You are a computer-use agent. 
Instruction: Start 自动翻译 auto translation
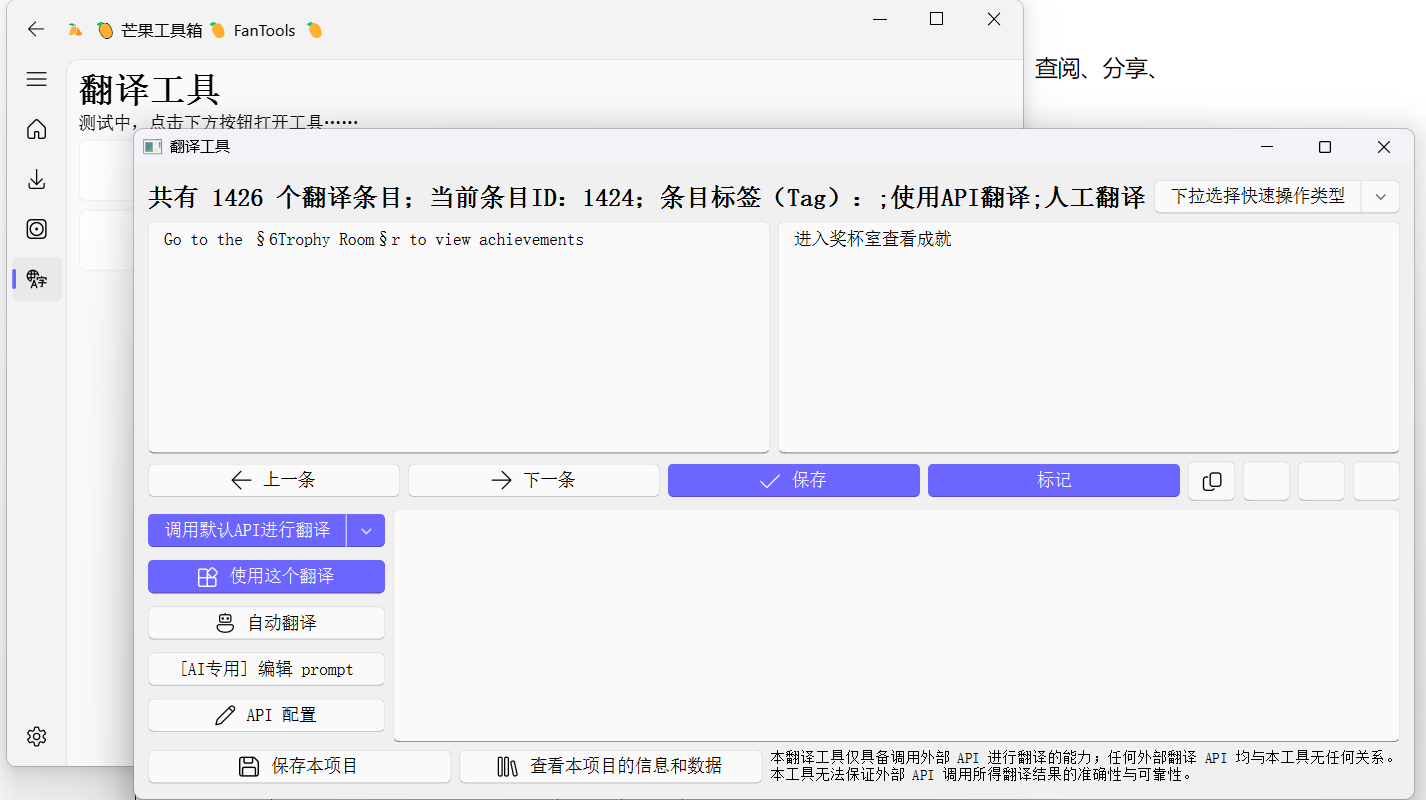tap(266, 623)
